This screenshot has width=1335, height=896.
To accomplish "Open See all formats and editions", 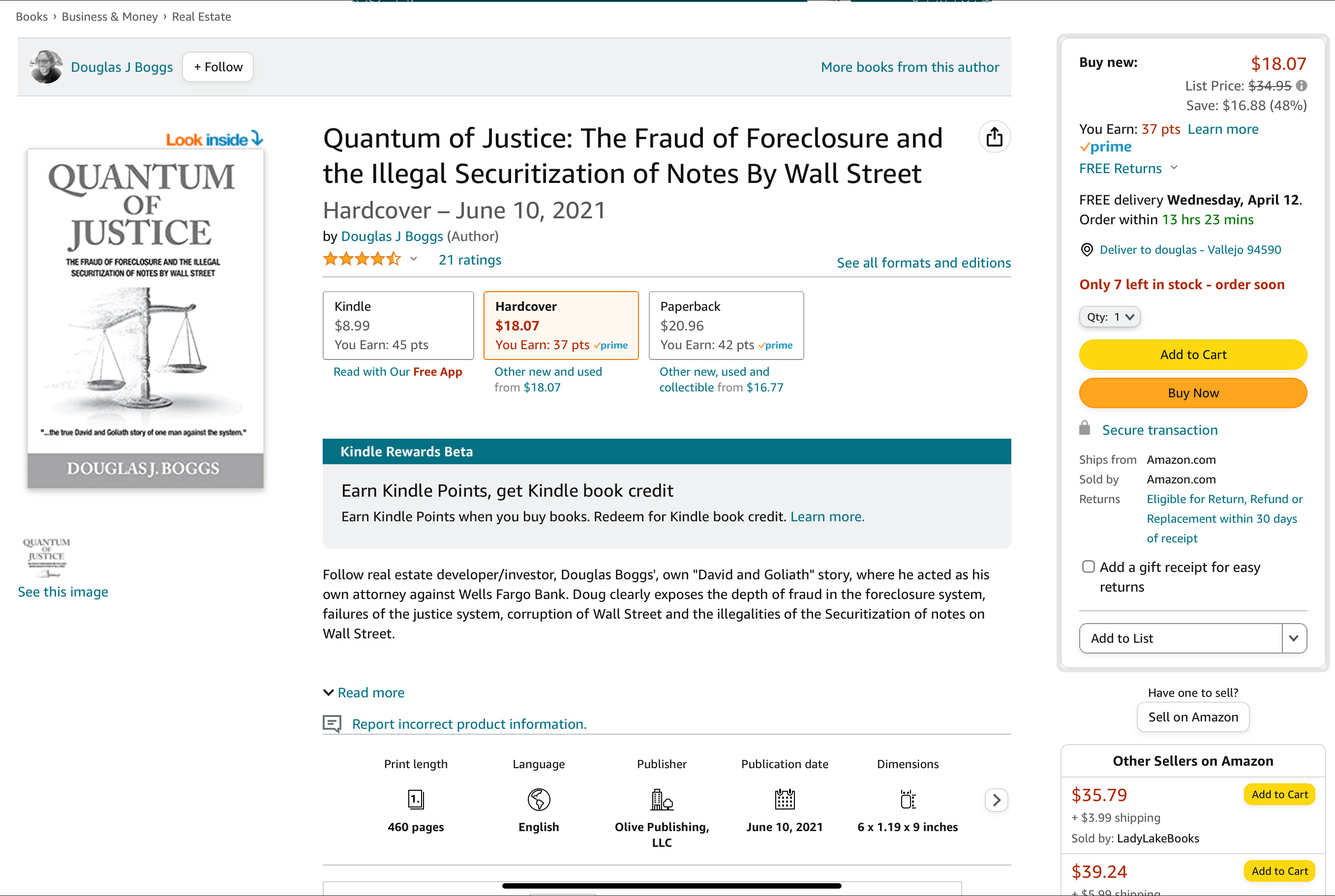I will [923, 263].
